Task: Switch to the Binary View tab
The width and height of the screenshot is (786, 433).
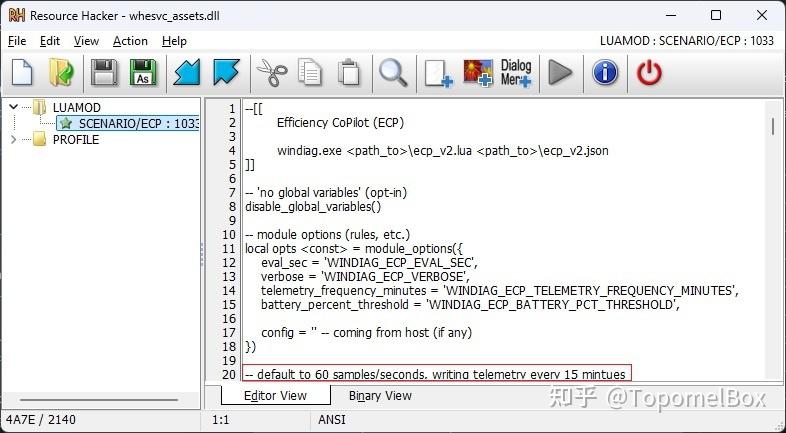Action: pos(380,395)
